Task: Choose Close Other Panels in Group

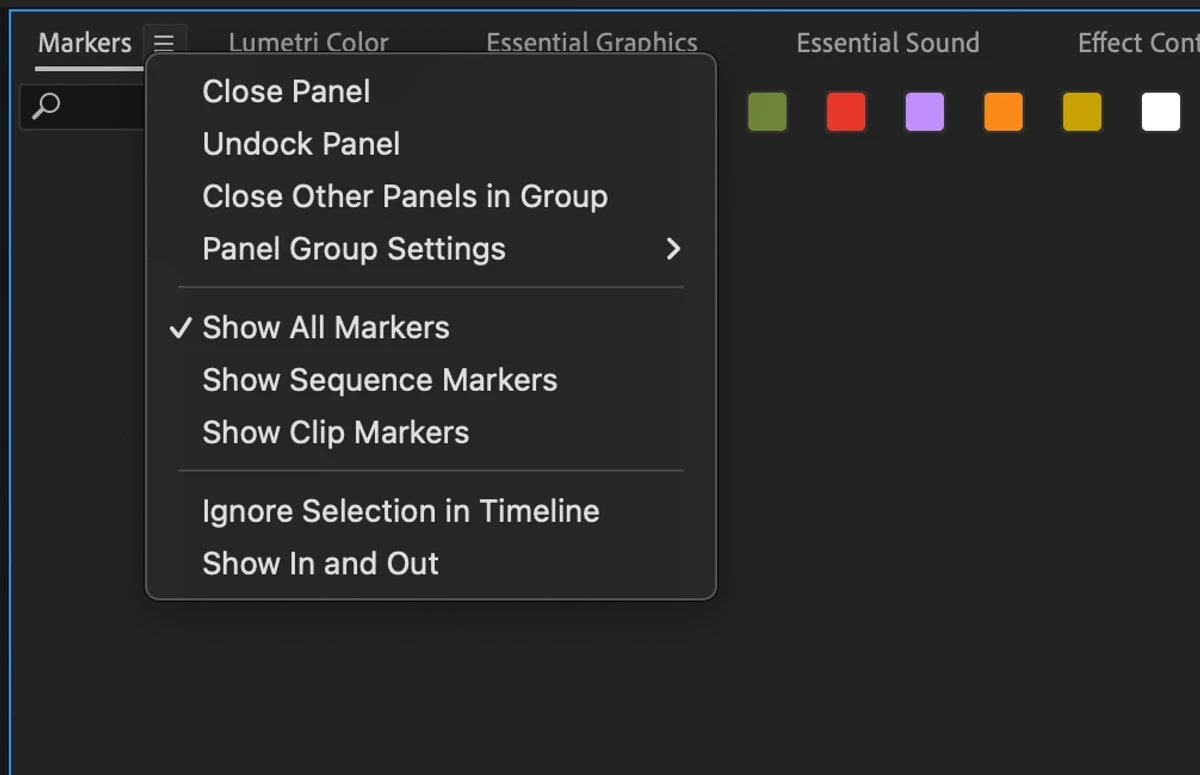Action: pyautogui.click(x=404, y=196)
